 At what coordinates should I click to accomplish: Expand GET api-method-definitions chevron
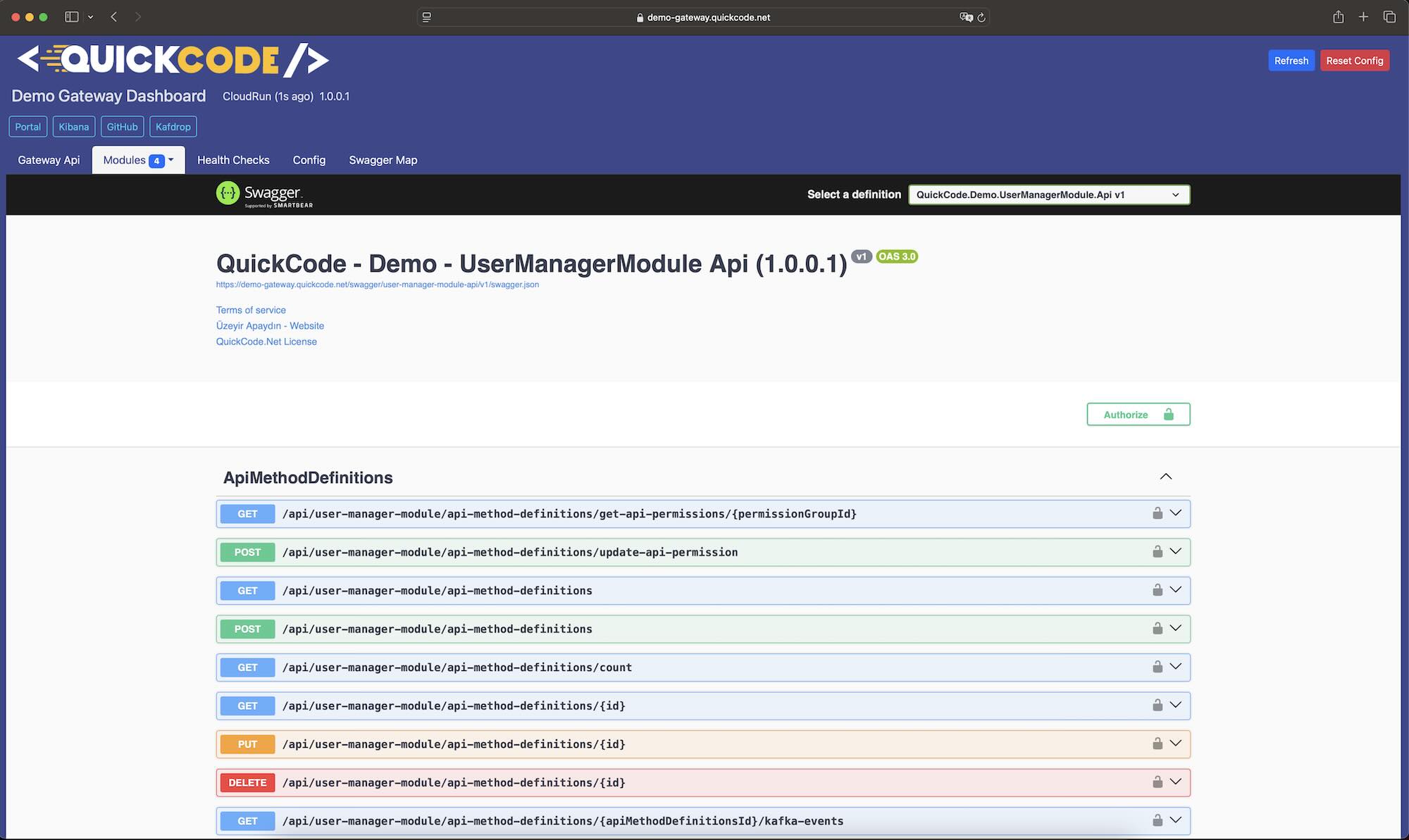pyautogui.click(x=1176, y=590)
